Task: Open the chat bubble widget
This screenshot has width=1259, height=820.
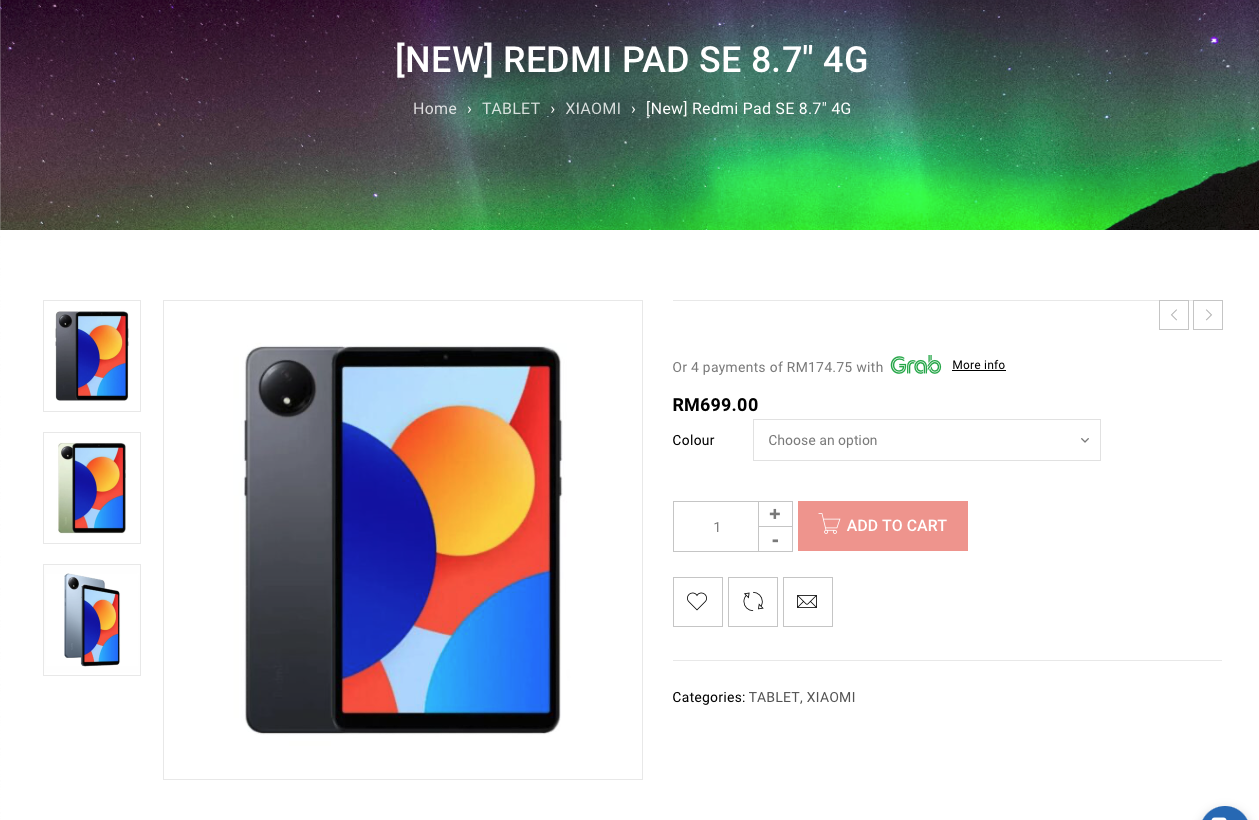Action: [1225, 813]
